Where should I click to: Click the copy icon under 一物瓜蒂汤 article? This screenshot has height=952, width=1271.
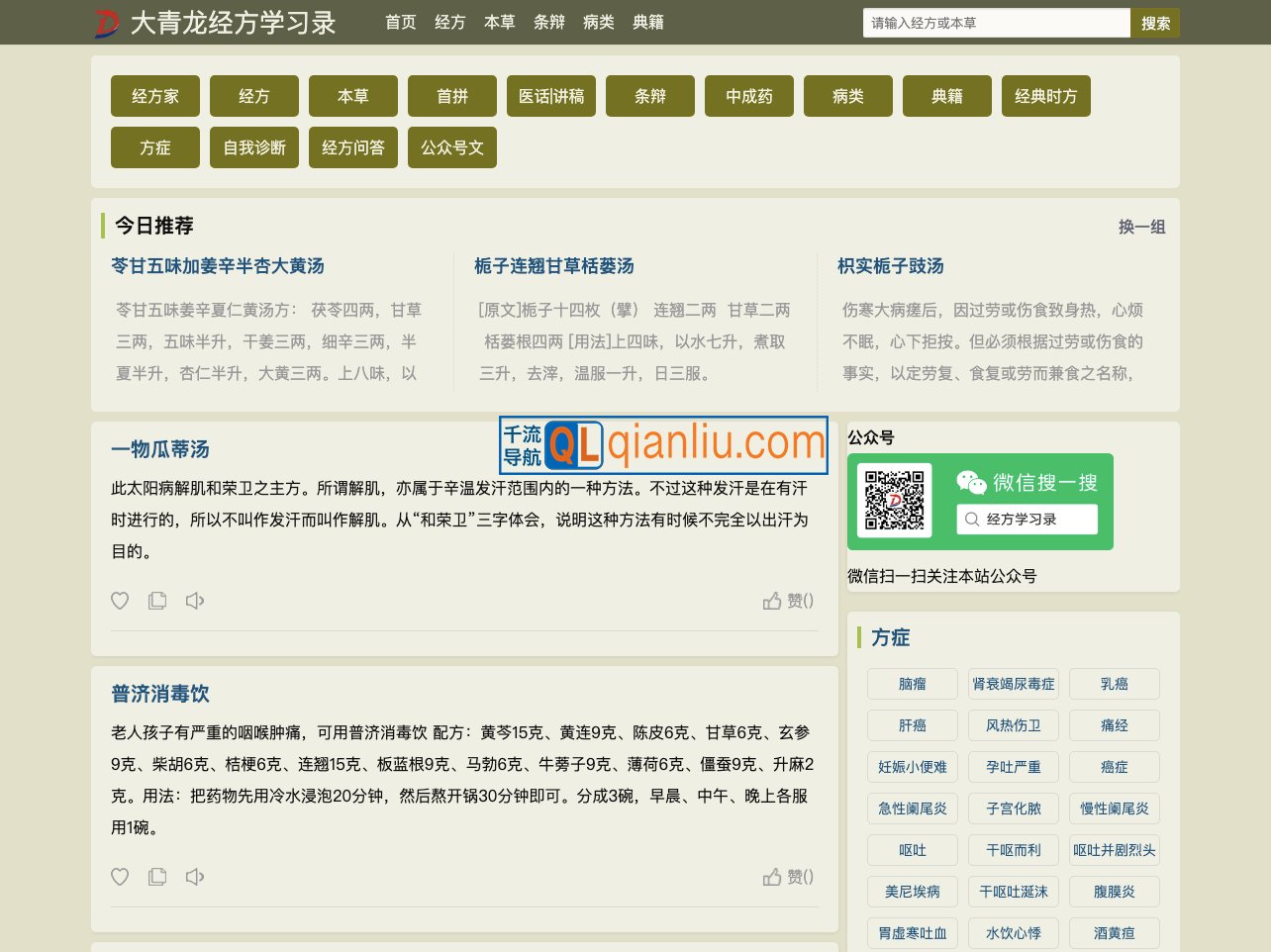coord(157,601)
